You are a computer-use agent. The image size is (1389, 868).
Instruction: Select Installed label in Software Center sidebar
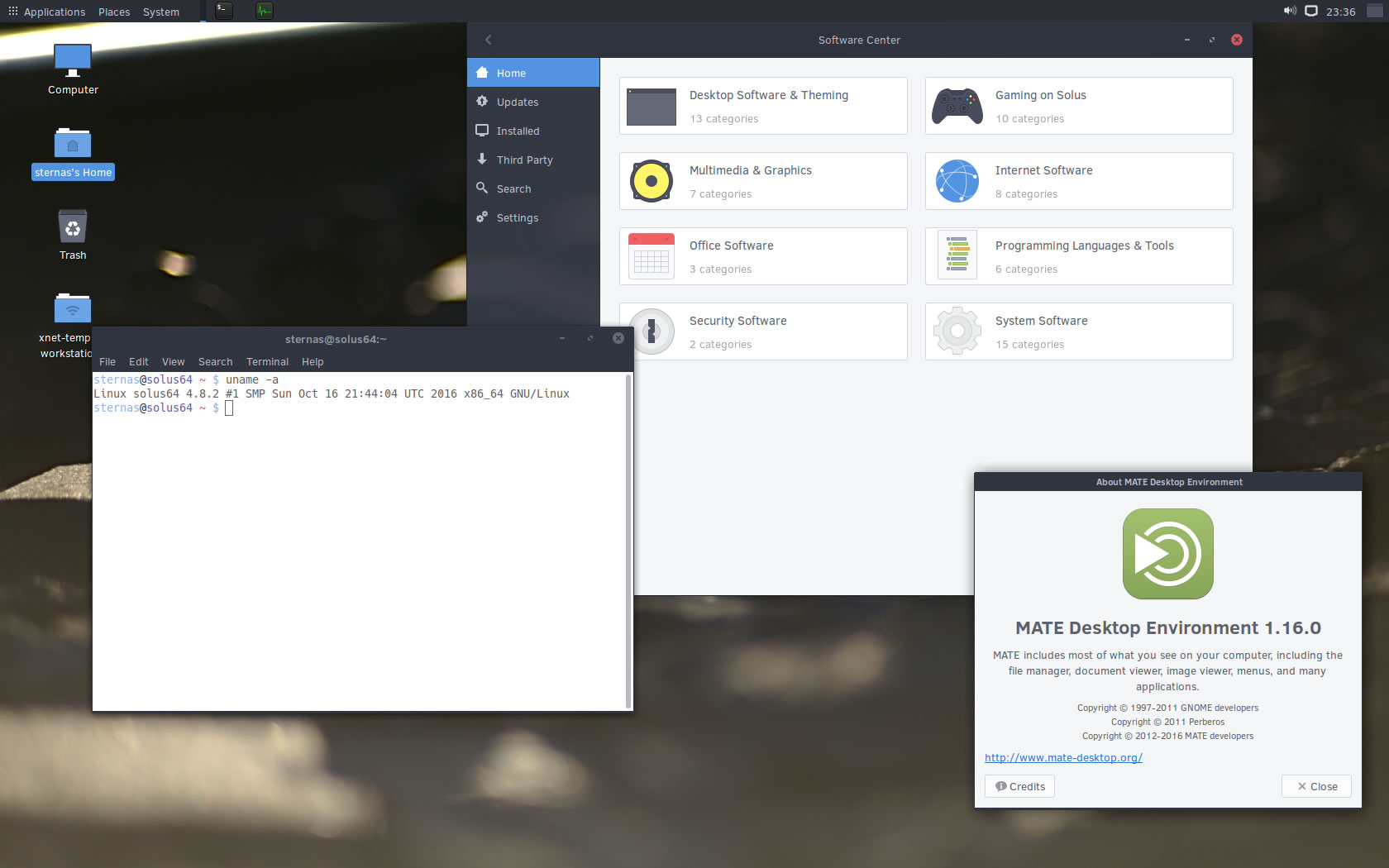pos(518,131)
